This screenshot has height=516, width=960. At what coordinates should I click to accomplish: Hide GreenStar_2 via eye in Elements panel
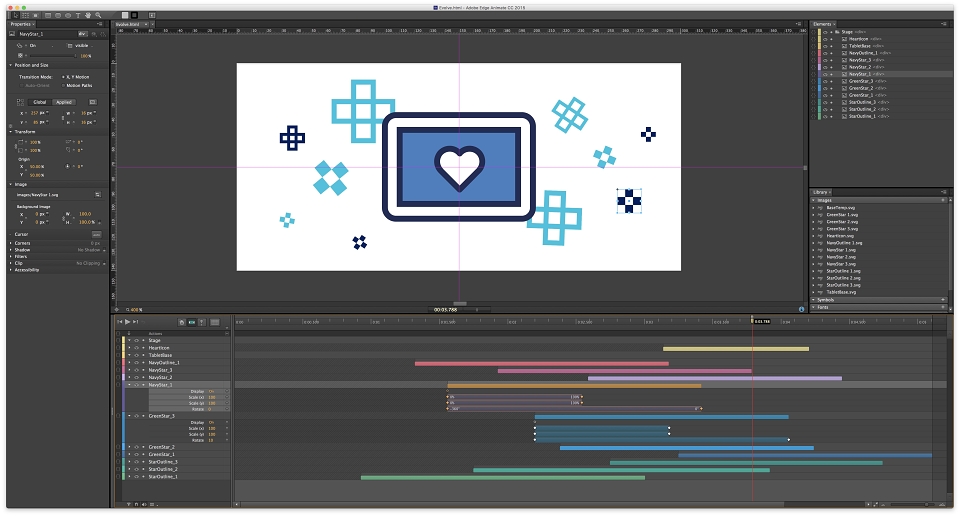(x=825, y=88)
